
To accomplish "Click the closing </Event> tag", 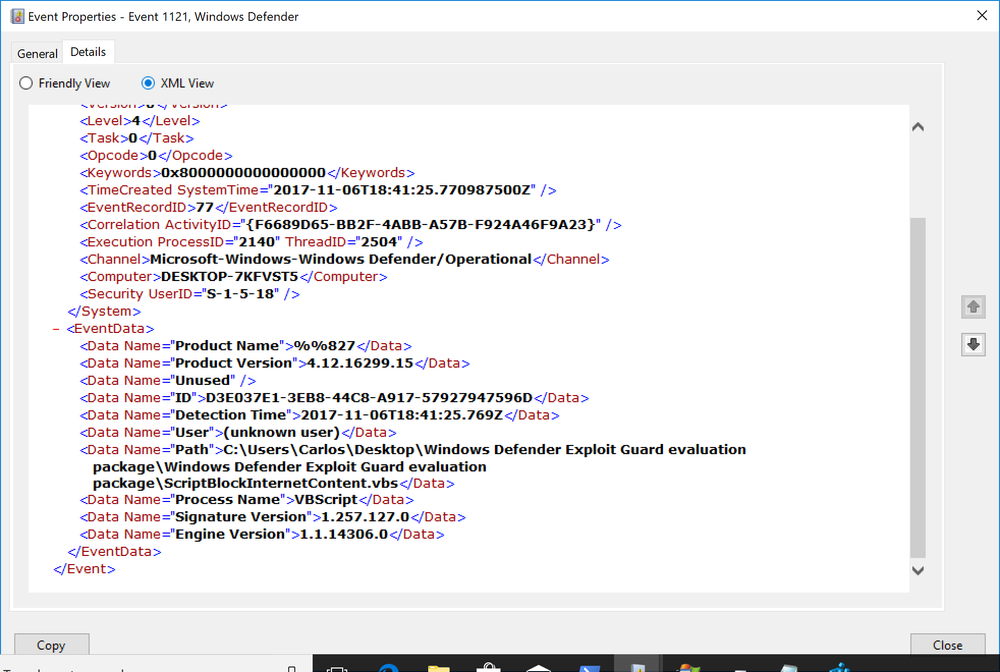I will click(x=85, y=569).
